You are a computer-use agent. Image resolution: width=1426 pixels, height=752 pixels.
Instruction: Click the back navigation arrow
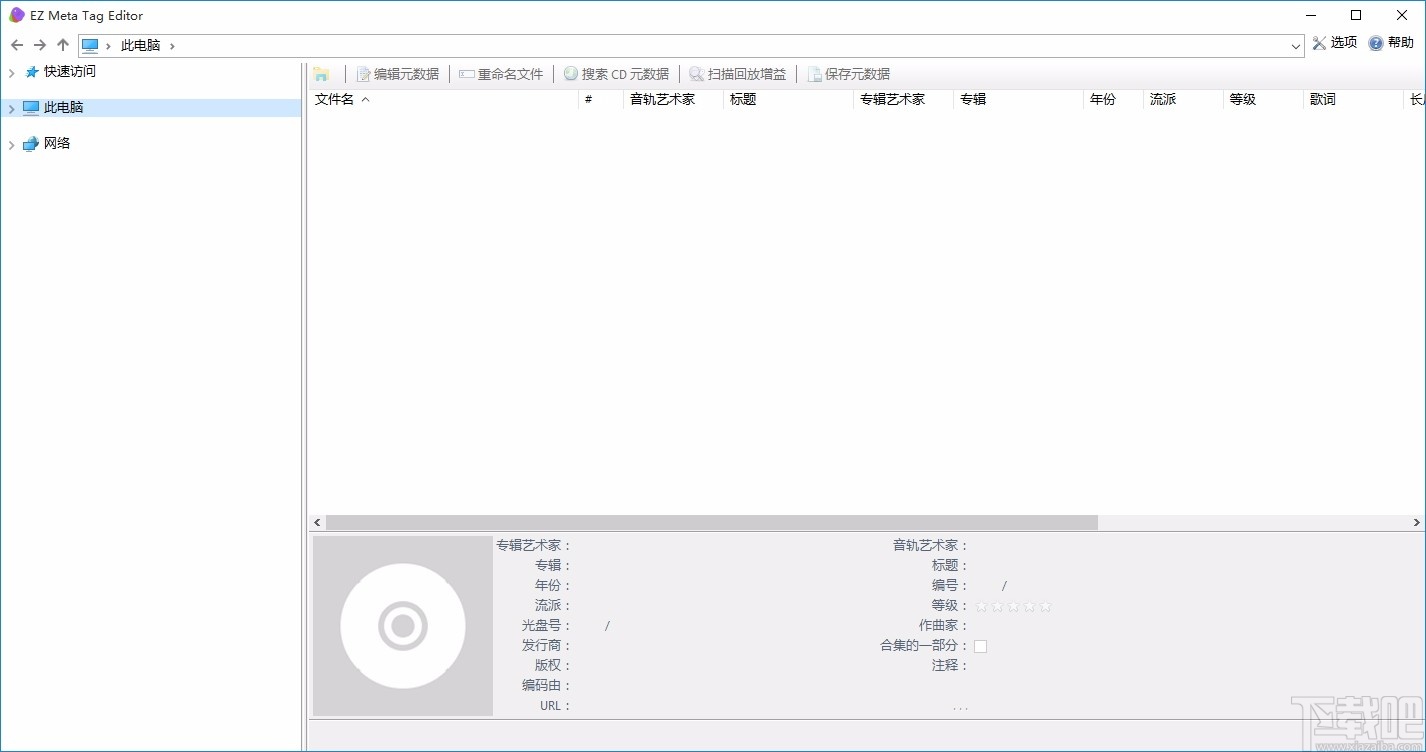coord(17,45)
